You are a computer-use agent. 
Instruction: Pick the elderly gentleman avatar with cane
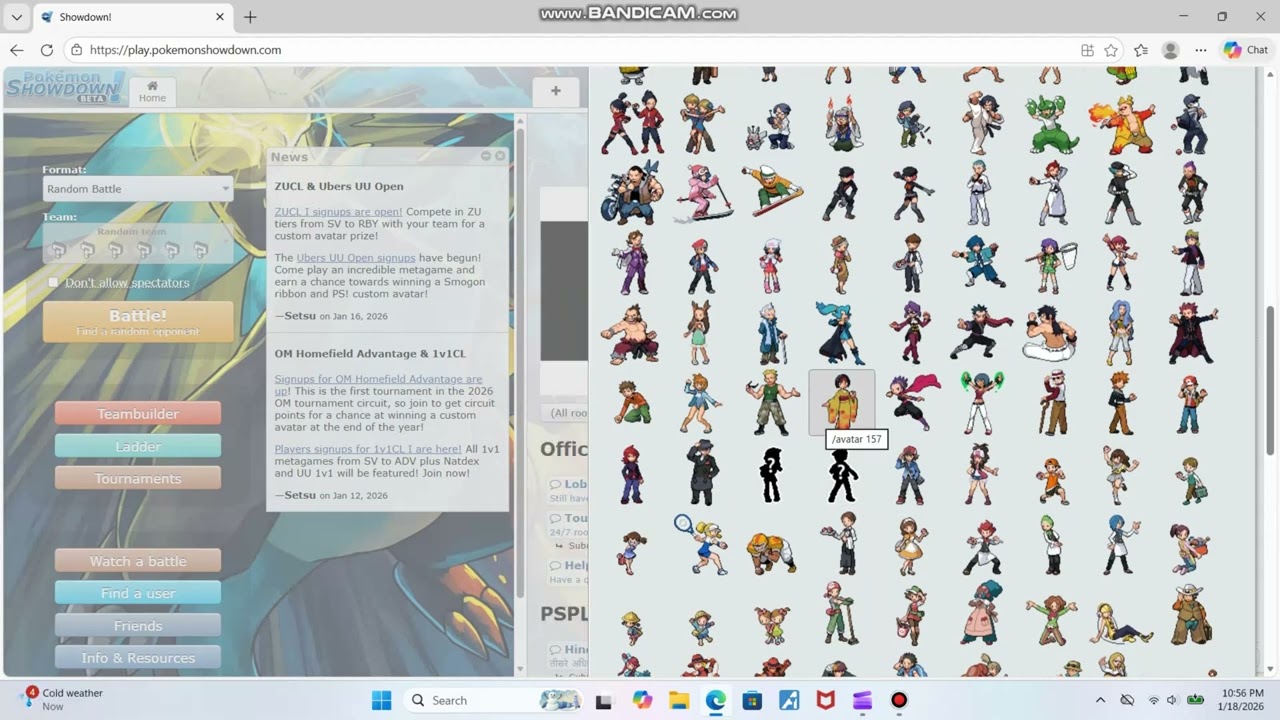(x=1052, y=402)
